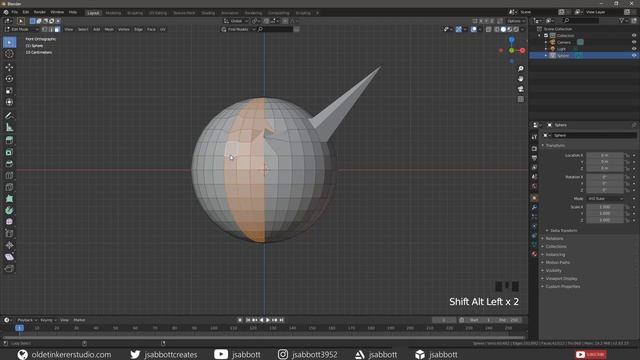The image size is (640, 360).
Task: Toggle camera view in viewport
Action: pyautogui.click(x=520, y=89)
